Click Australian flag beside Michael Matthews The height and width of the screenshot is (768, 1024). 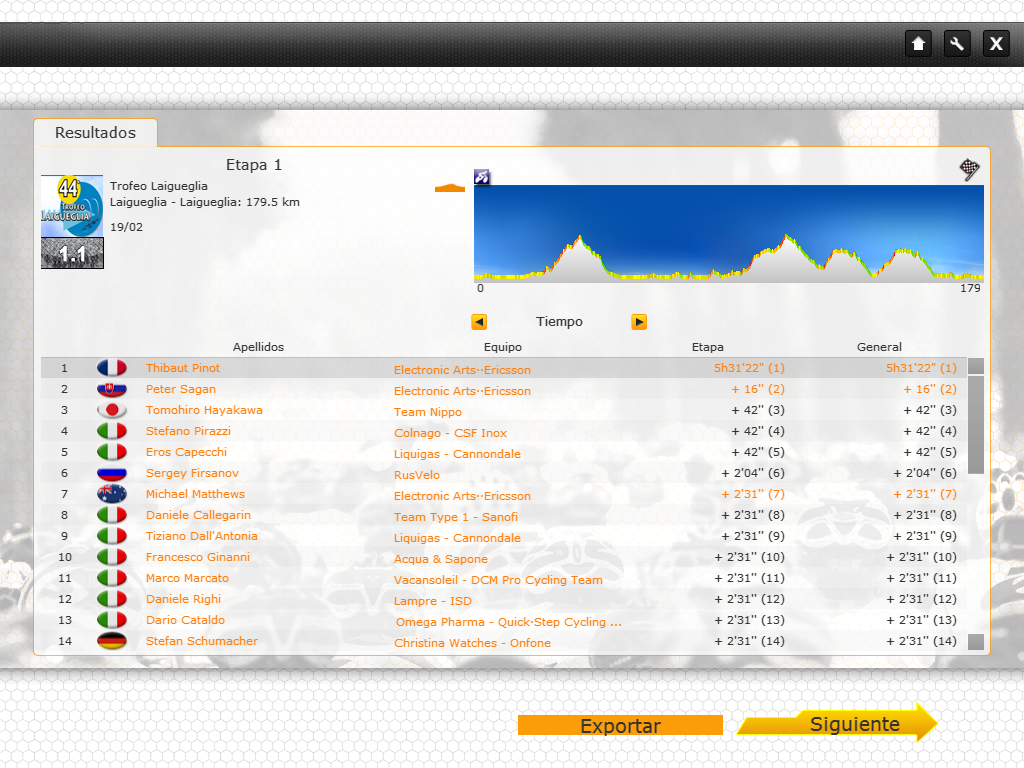(x=112, y=494)
